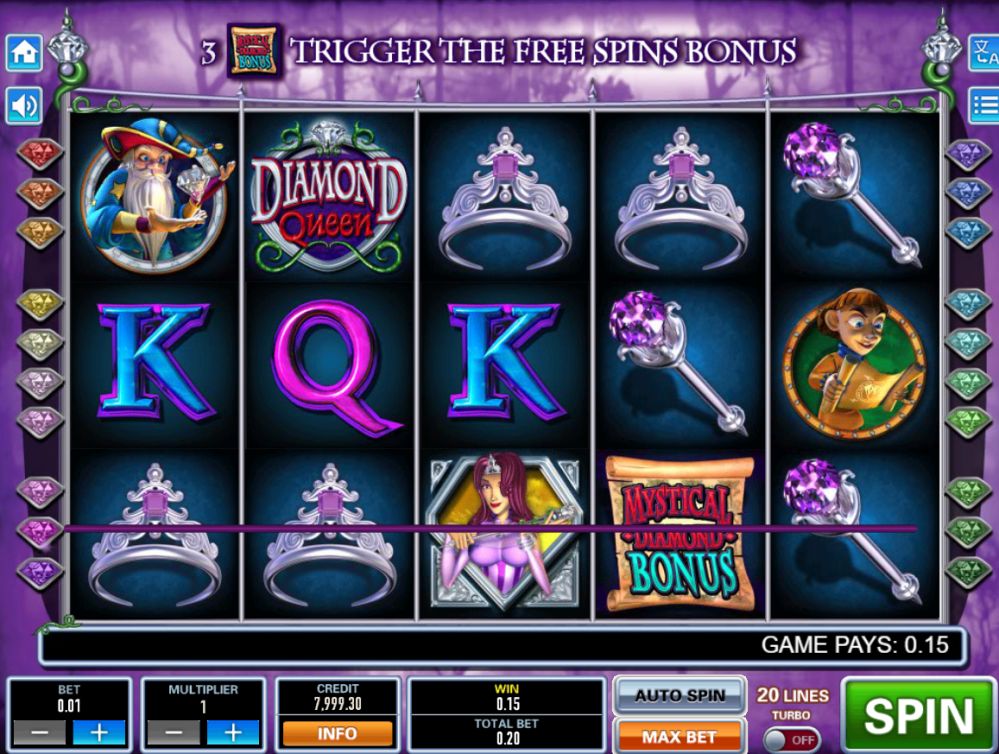Click the Max Bet button

(679, 737)
